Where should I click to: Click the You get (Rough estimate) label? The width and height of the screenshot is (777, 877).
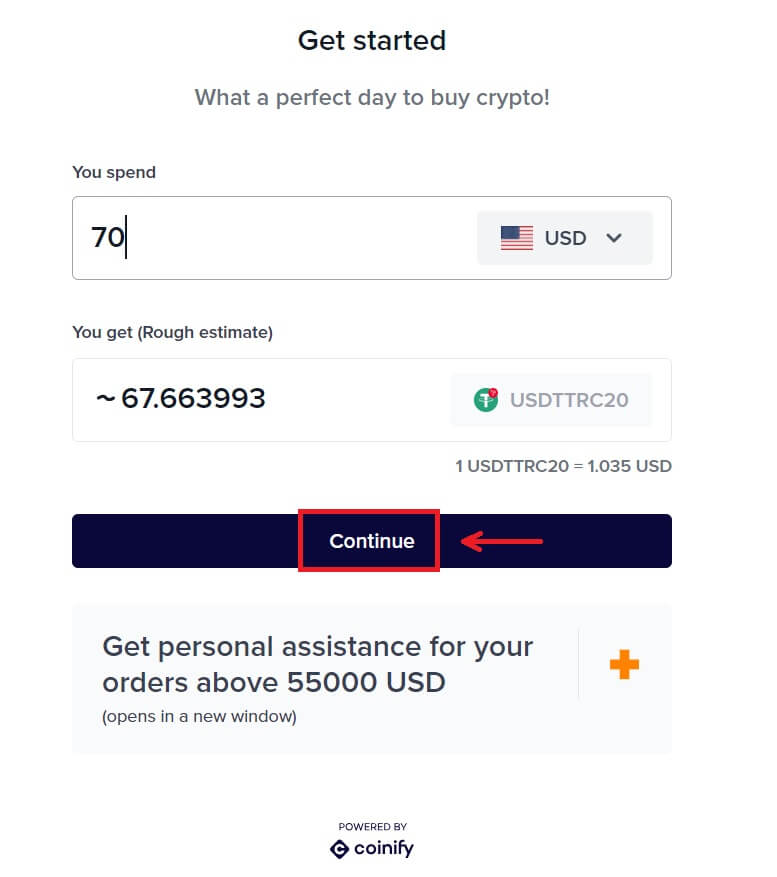click(172, 332)
